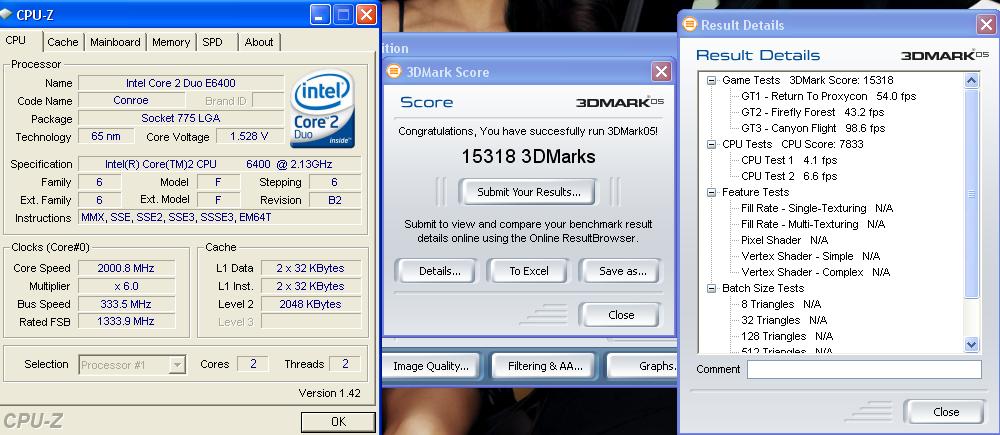Screen dimensions: 1000x435
Task: Click Save as button in 3DMark Score
Action: [622, 271]
